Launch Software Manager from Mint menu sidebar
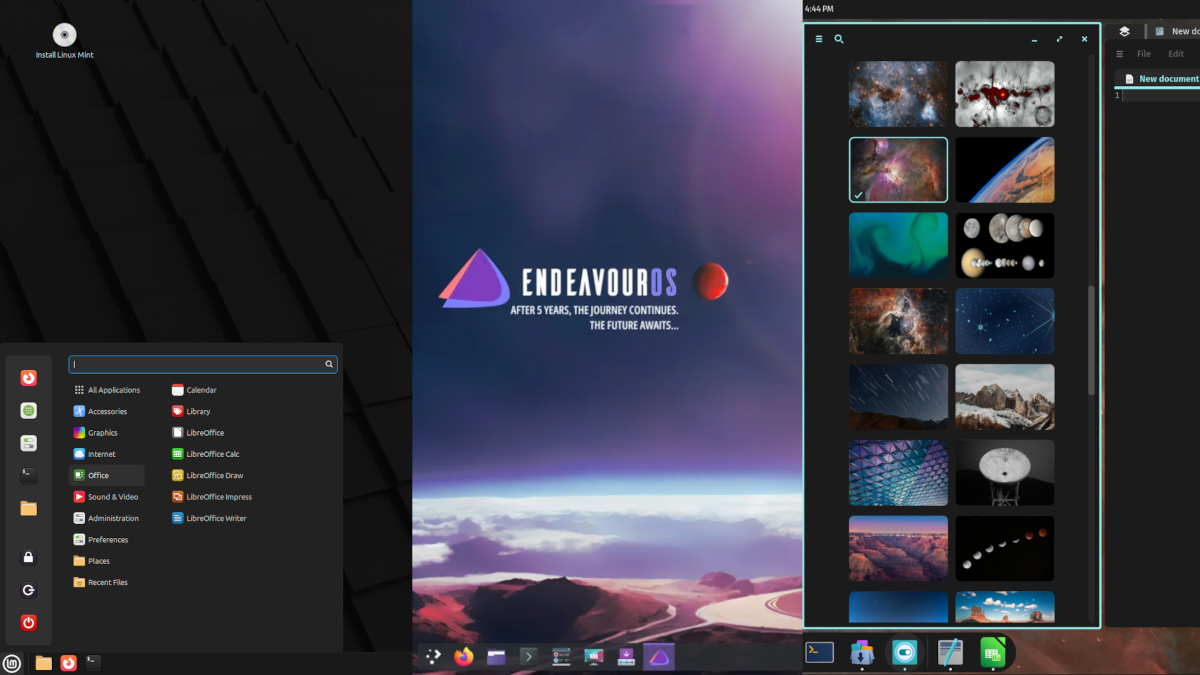The height and width of the screenshot is (675, 1200). click(x=29, y=410)
